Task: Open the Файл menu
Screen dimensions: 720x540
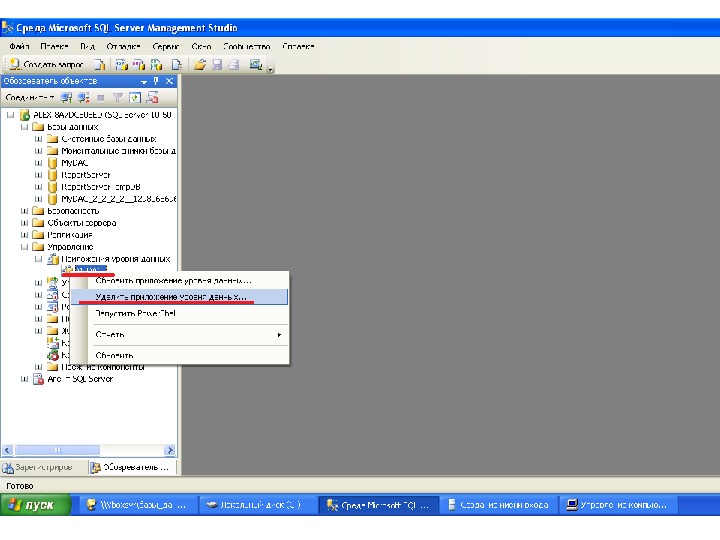Action: [x=19, y=46]
